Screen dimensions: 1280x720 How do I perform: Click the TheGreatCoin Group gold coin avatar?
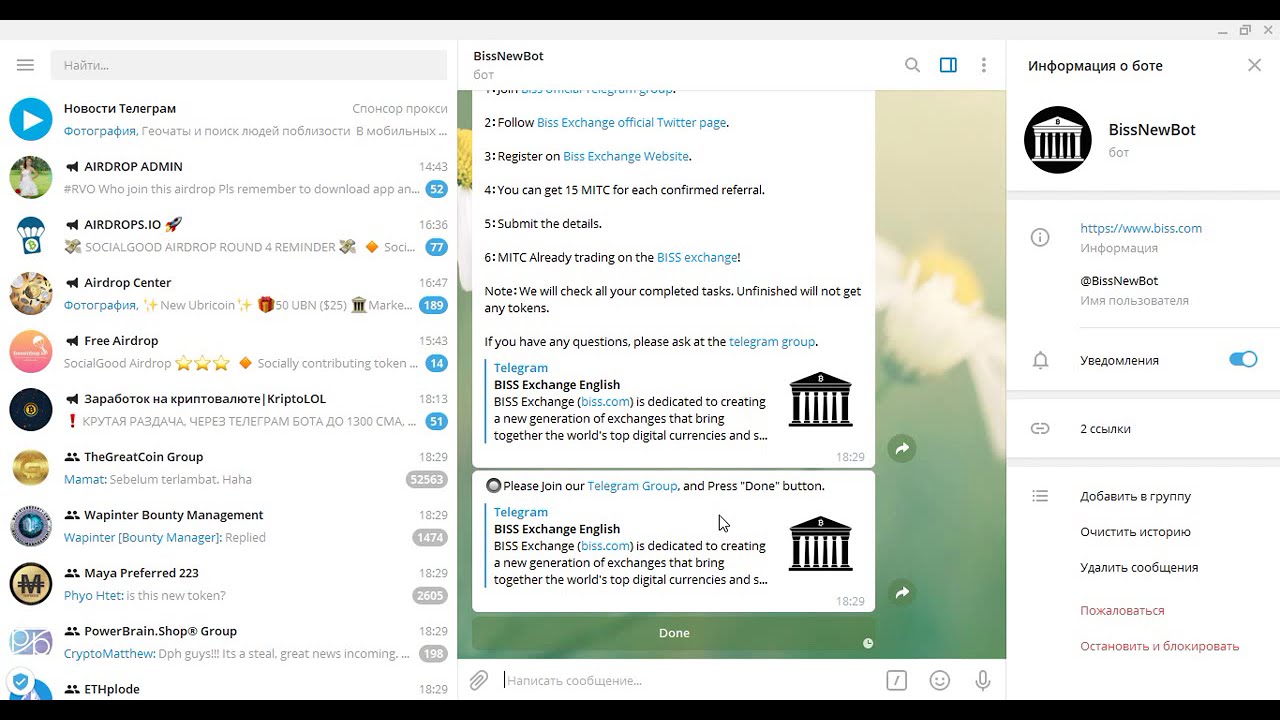(31, 467)
